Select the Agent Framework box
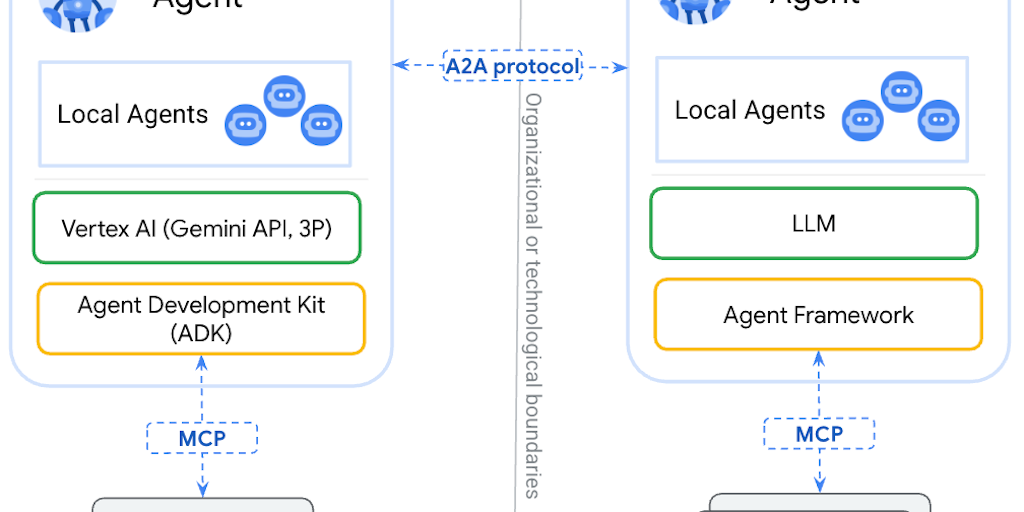Viewport: 1024px width, 512px height. (x=818, y=315)
